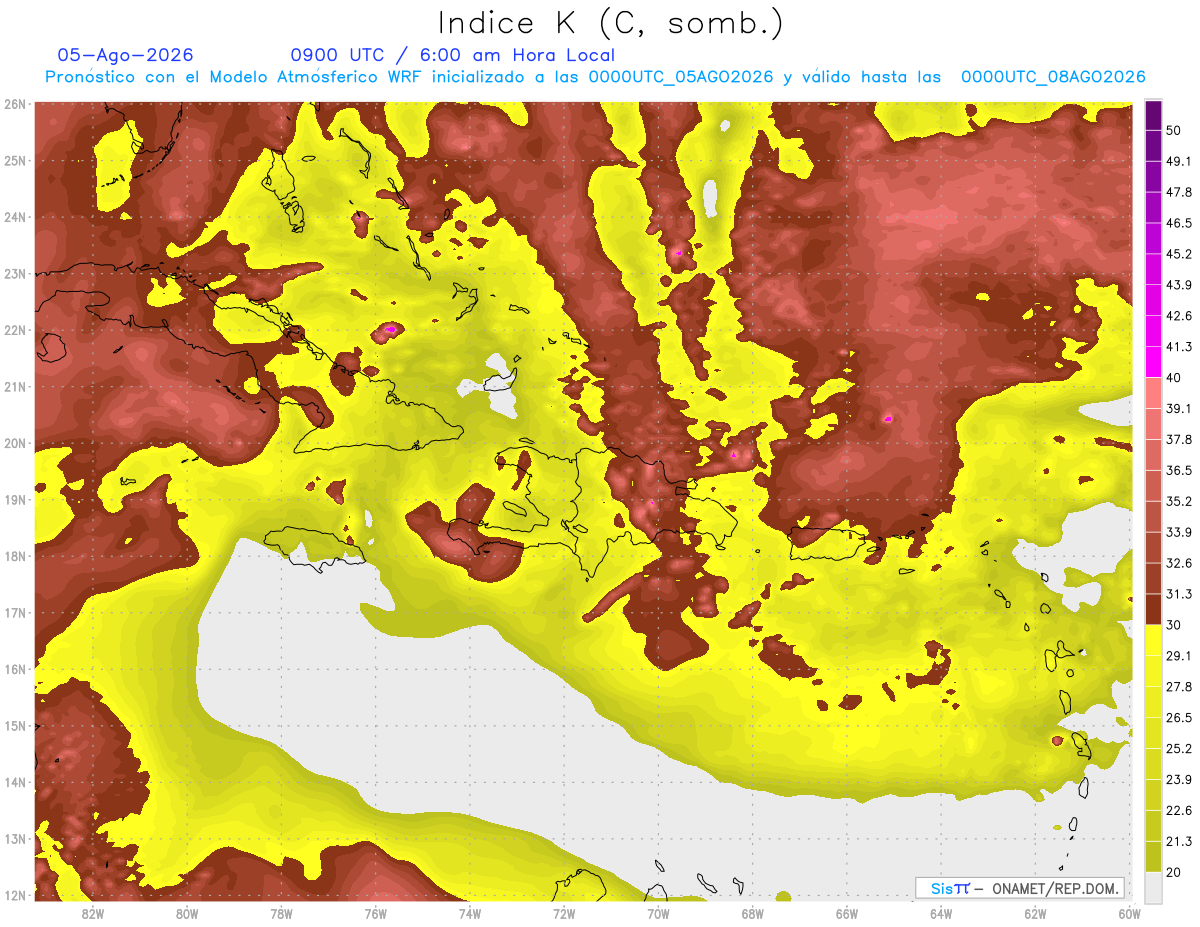The image size is (1200, 927).
Task: Click the legend value '39.1'
Action: pyautogui.click(x=1178, y=408)
